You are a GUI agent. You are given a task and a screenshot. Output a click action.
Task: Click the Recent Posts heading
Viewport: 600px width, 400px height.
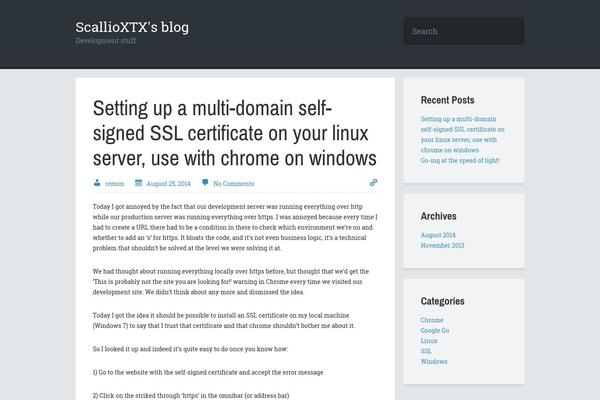(x=447, y=100)
